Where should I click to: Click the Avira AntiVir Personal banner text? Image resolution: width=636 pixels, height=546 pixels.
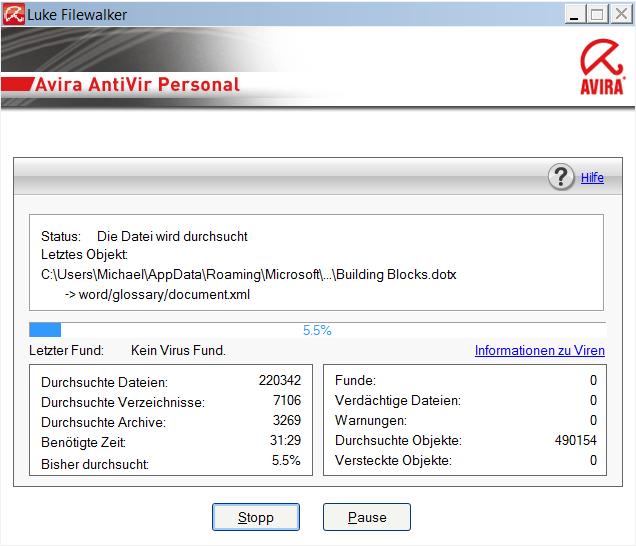tap(138, 84)
